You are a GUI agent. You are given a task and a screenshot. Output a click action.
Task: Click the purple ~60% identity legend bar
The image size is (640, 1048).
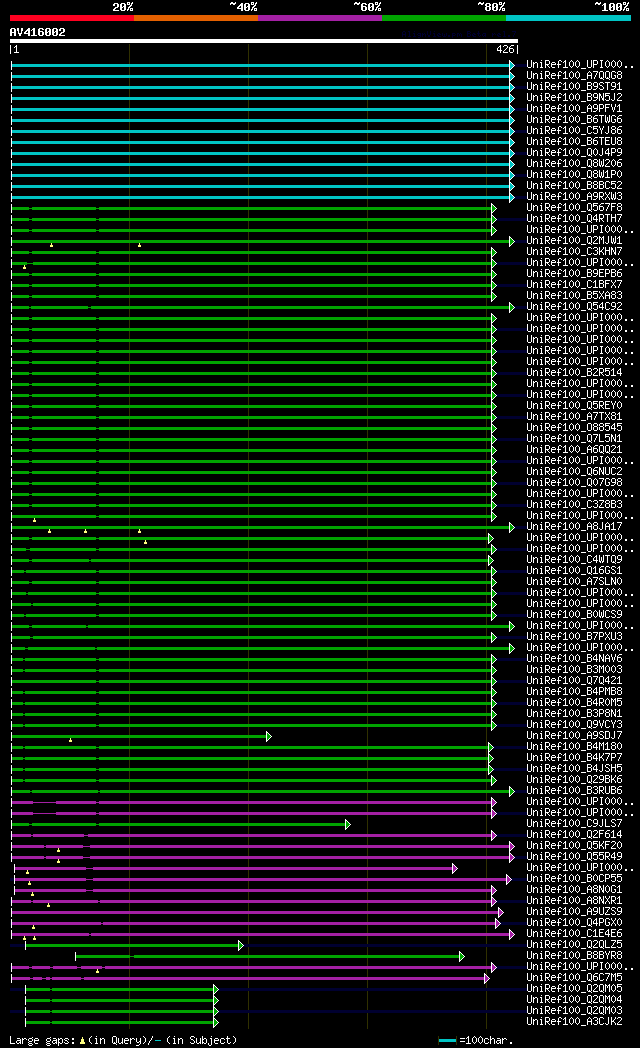coord(320,18)
